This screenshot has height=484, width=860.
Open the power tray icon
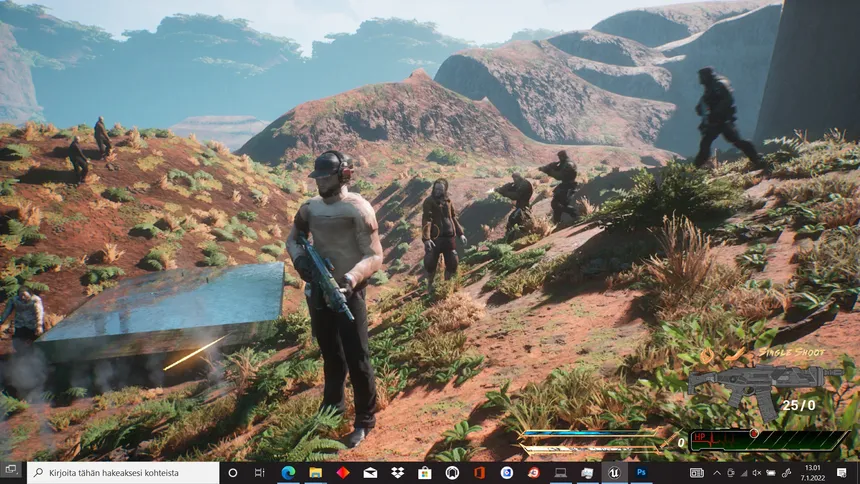[x=771, y=473]
